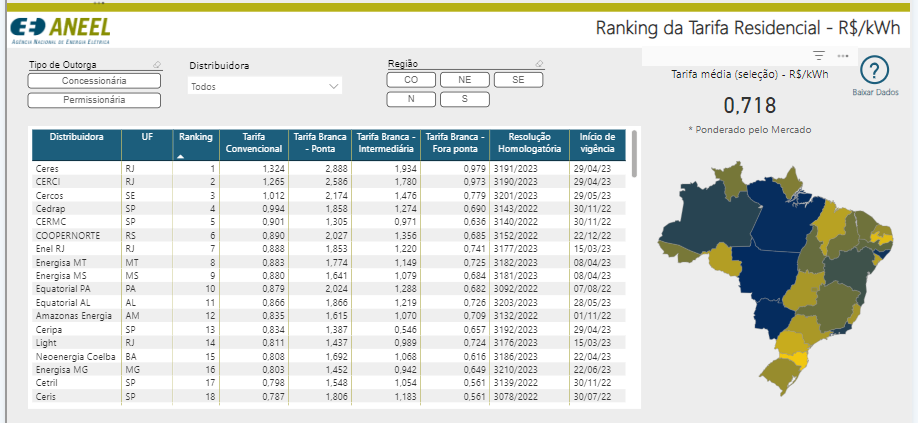The image size is (918, 423).
Task: Sort by Tarifa Branca - Intermediária header
Action: tap(386, 143)
